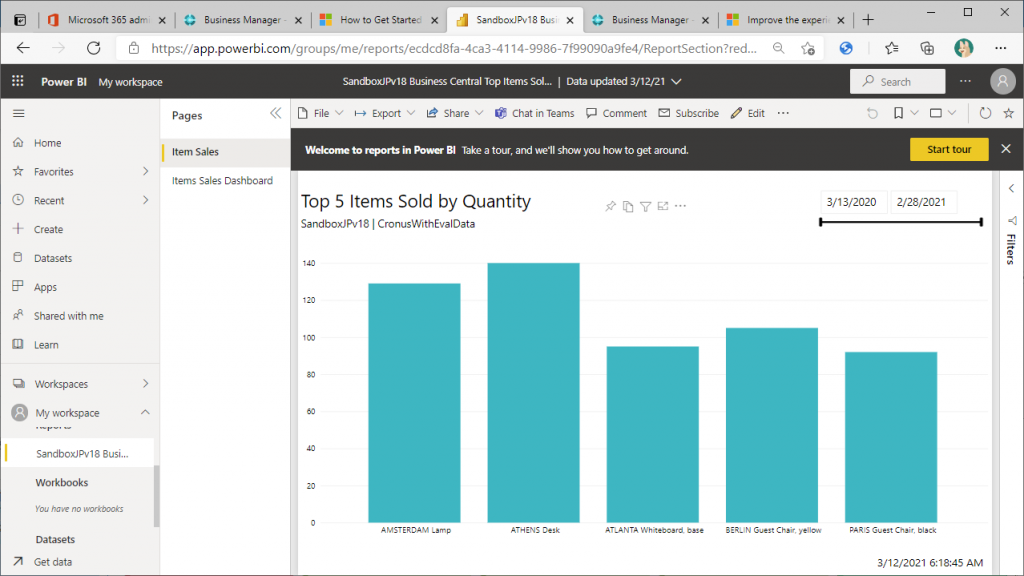This screenshot has width=1024, height=576.
Task: Click the end date field 2/28/2021
Action: 921,202
